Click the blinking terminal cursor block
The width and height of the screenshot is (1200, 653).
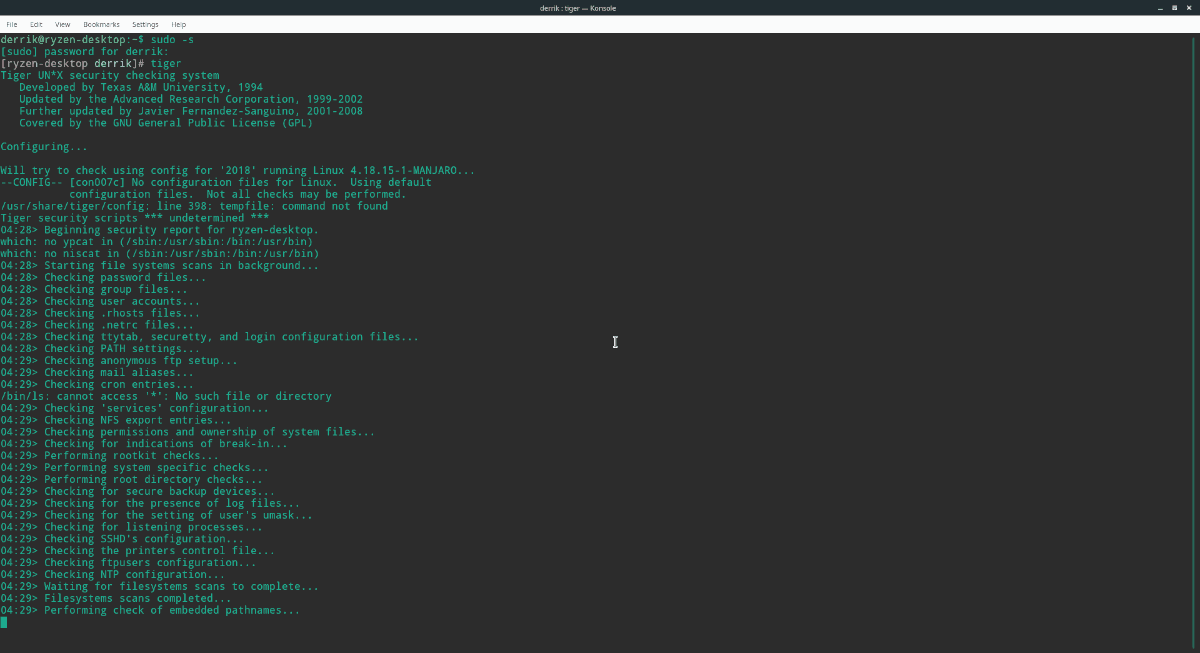(6, 621)
